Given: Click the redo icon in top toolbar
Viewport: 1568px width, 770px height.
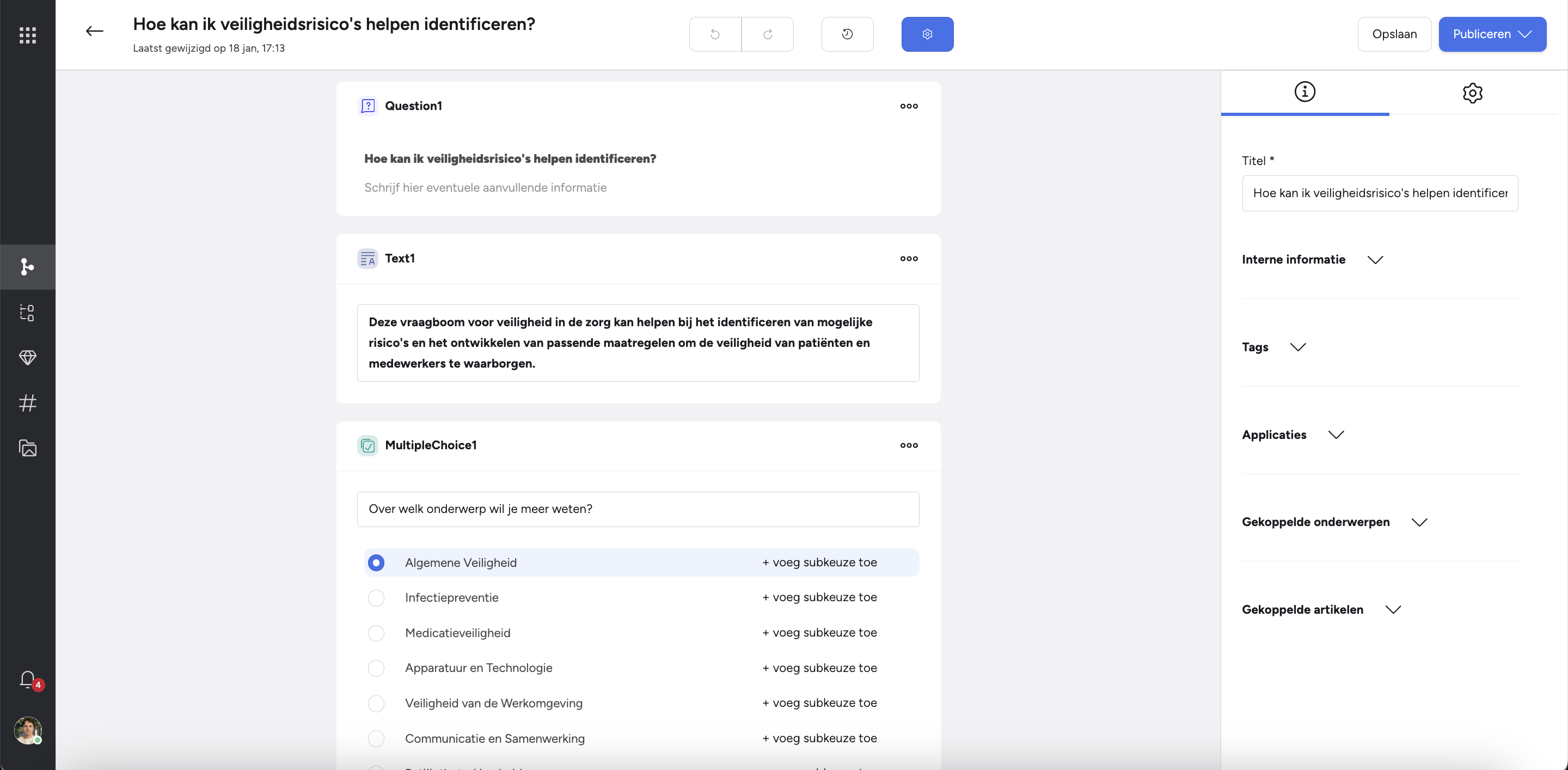Looking at the screenshot, I should tap(767, 34).
